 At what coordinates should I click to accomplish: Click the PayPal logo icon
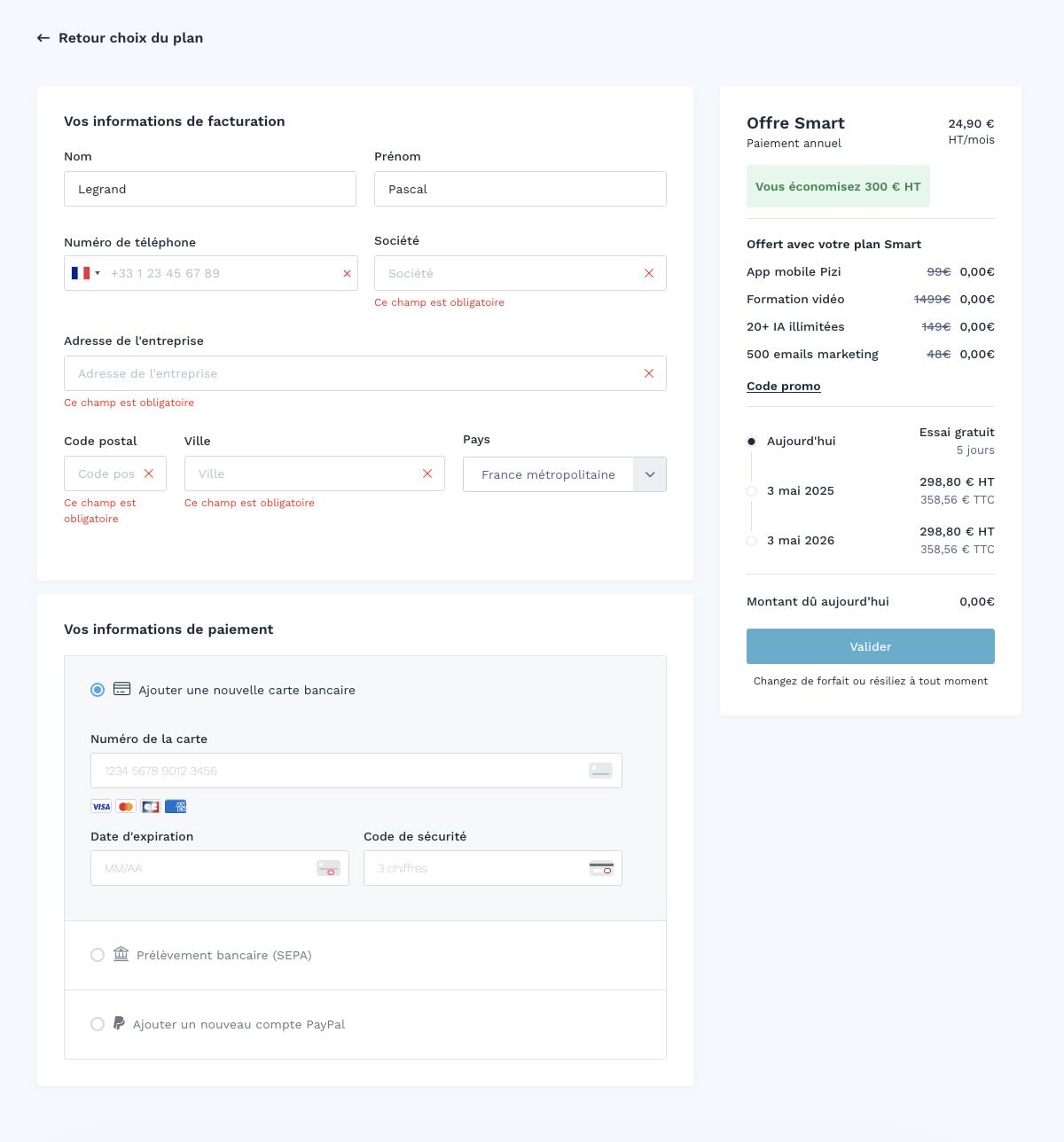[119, 1023]
